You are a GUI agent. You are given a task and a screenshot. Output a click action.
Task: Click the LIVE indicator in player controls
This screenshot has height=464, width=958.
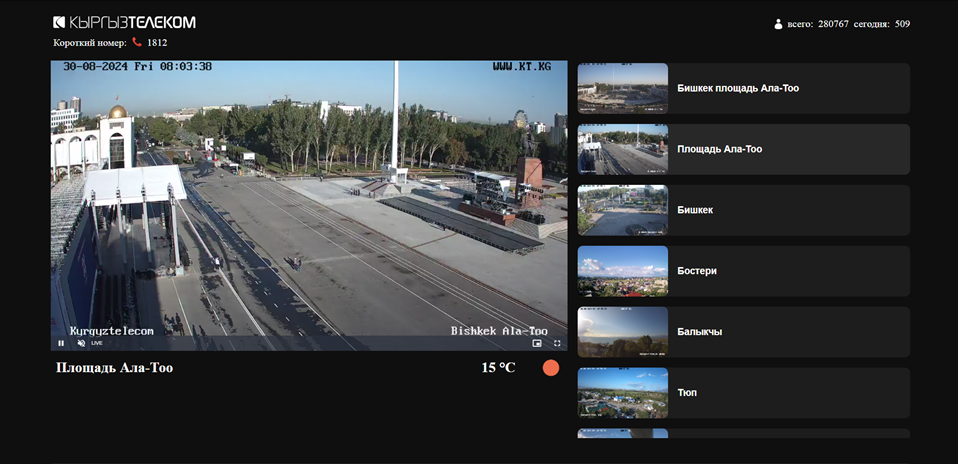coord(97,344)
